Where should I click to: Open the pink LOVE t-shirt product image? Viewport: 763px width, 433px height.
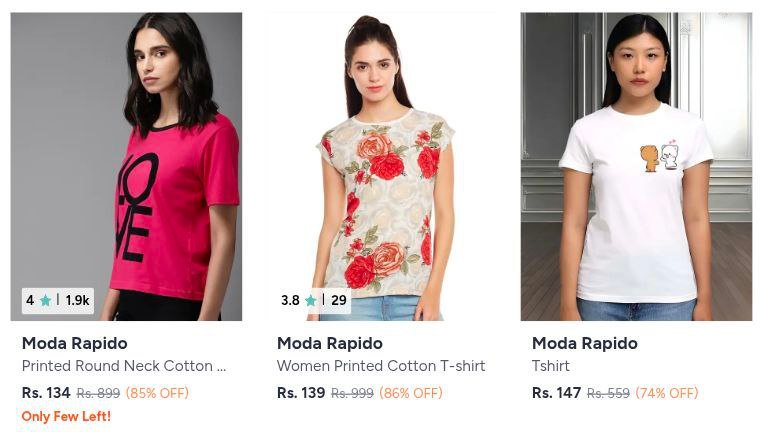(126, 166)
